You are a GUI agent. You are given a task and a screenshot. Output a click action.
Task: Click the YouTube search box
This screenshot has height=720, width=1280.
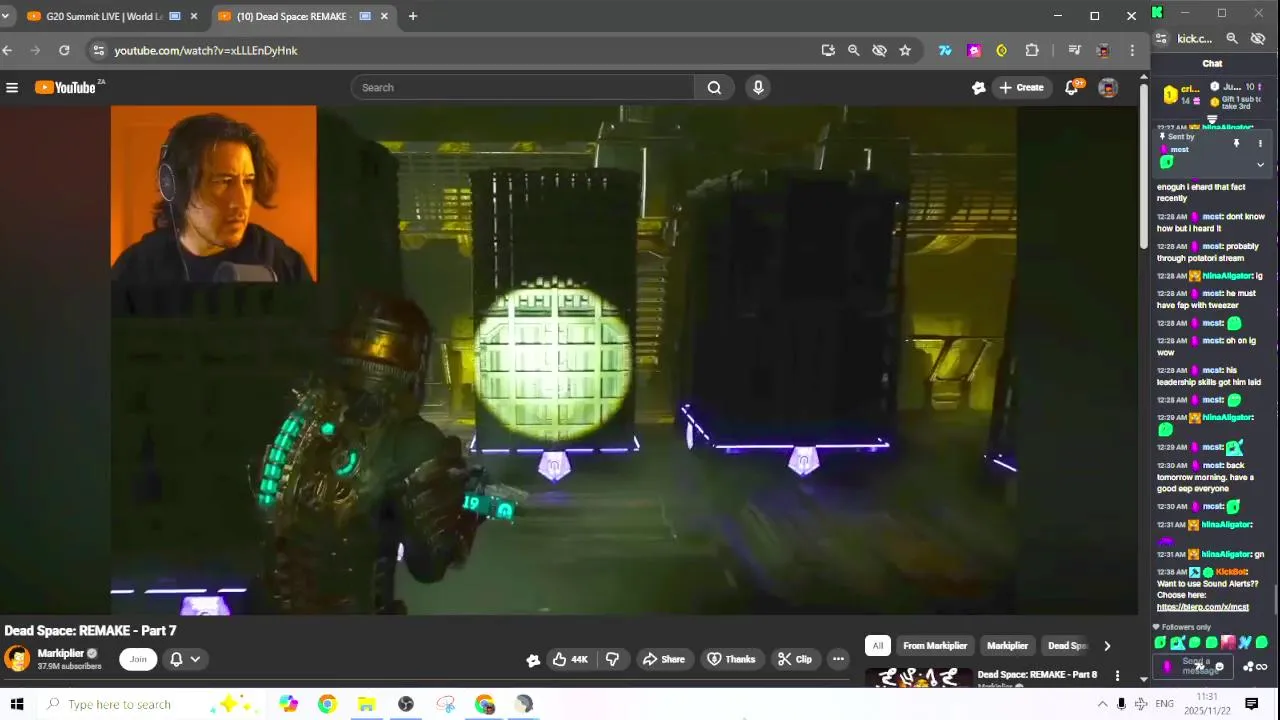point(523,88)
